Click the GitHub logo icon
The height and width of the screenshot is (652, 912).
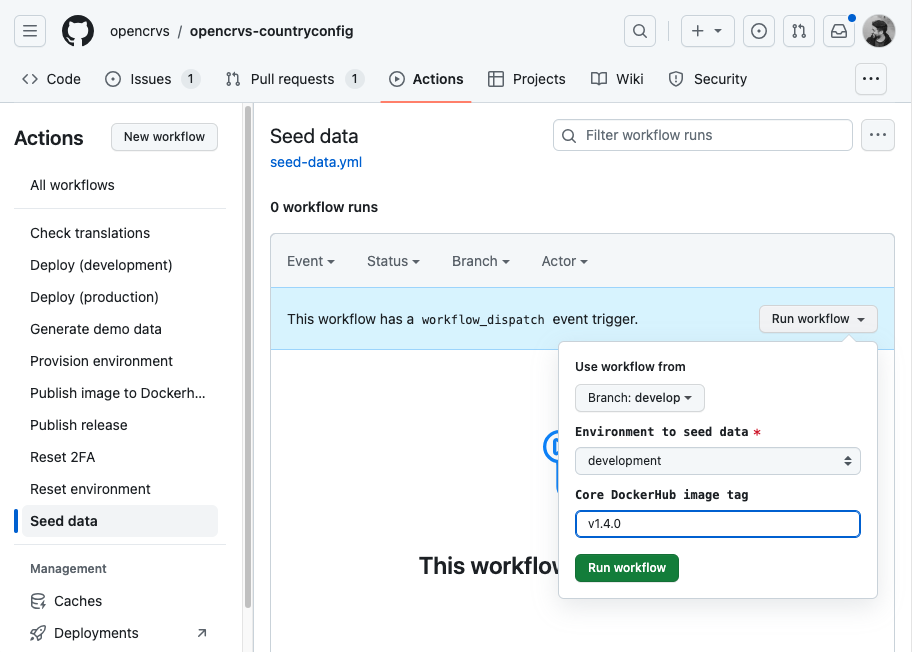pos(78,31)
